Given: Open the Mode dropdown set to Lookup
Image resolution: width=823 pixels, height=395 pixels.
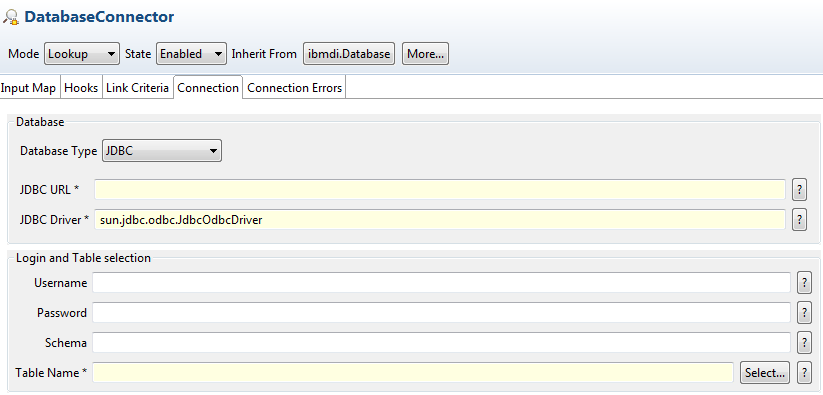Looking at the screenshot, I should [82, 54].
